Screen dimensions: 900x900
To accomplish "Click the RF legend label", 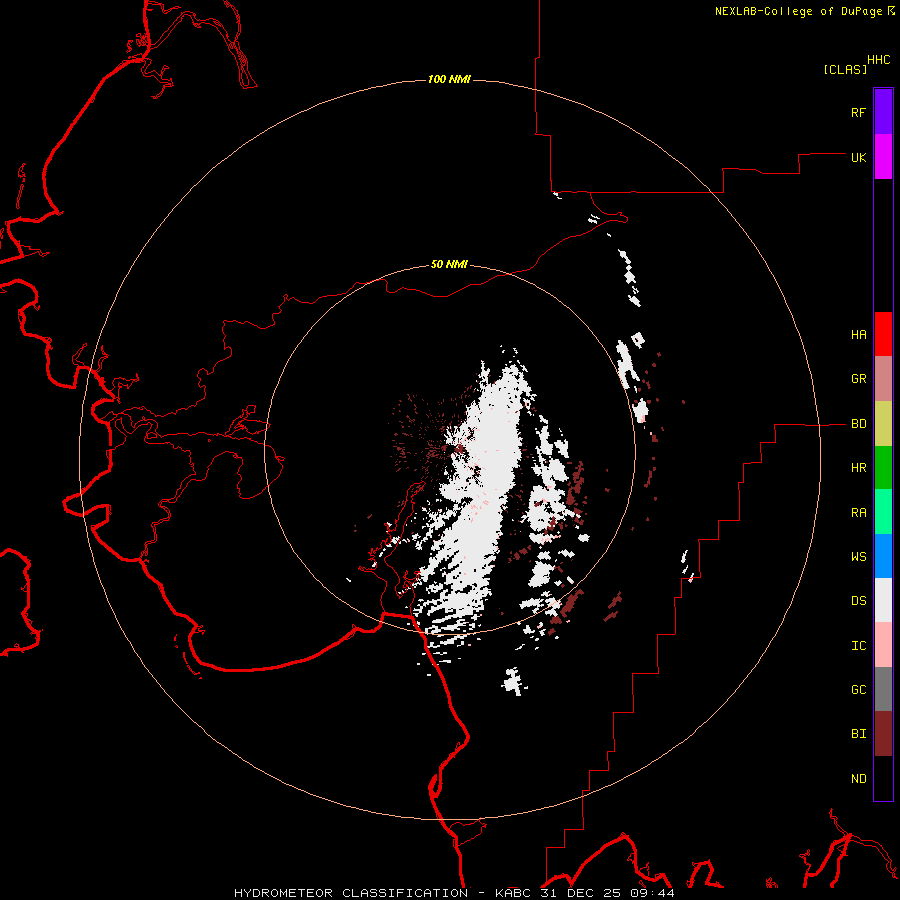I will point(859,112).
